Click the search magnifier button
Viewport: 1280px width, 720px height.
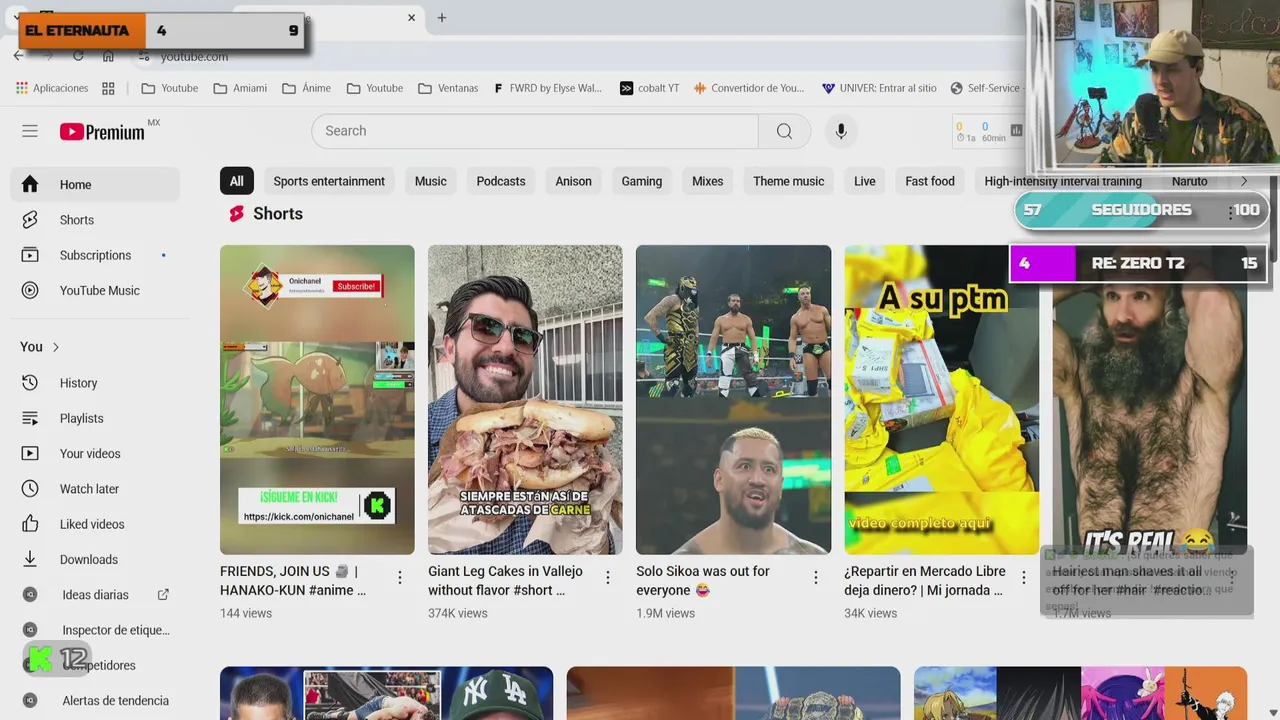coord(784,131)
